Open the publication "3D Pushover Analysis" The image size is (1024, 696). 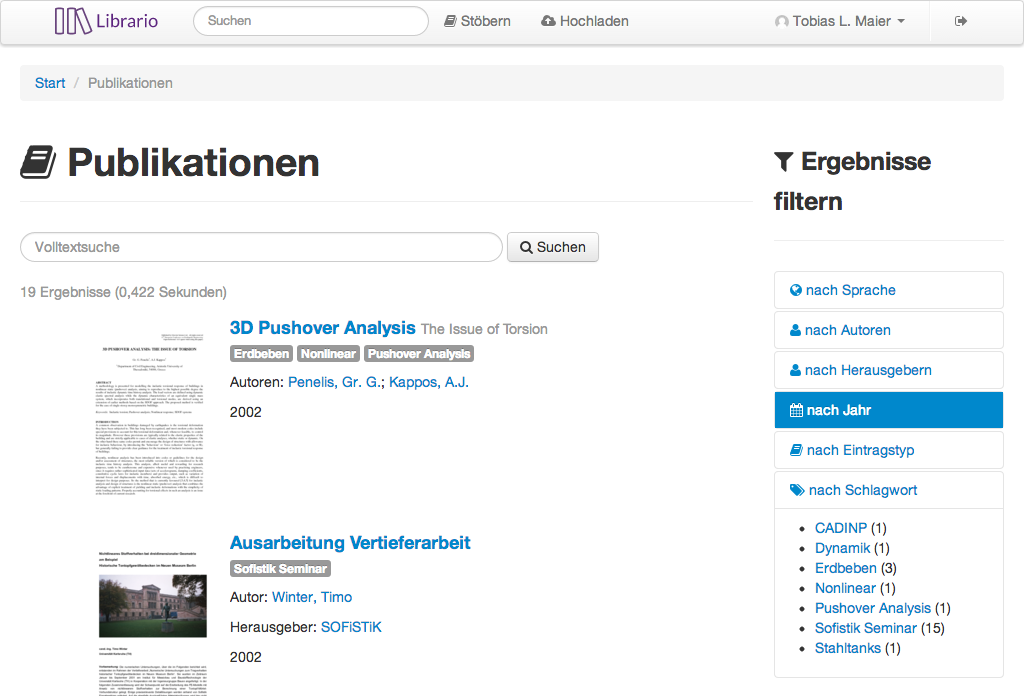pos(323,327)
